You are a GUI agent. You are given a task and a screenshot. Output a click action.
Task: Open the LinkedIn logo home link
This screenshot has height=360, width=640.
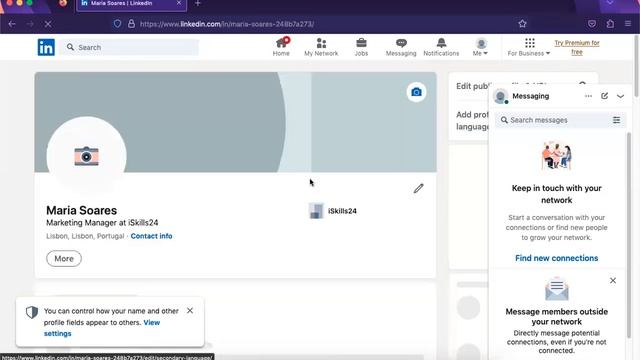(x=46, y=47)
